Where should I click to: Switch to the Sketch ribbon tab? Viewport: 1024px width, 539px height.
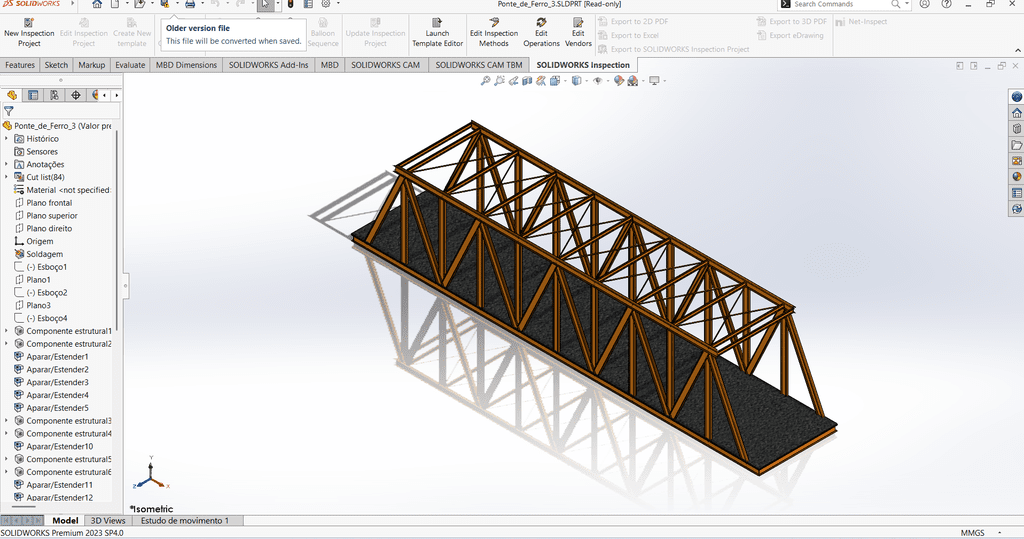(x=56, y=65)
